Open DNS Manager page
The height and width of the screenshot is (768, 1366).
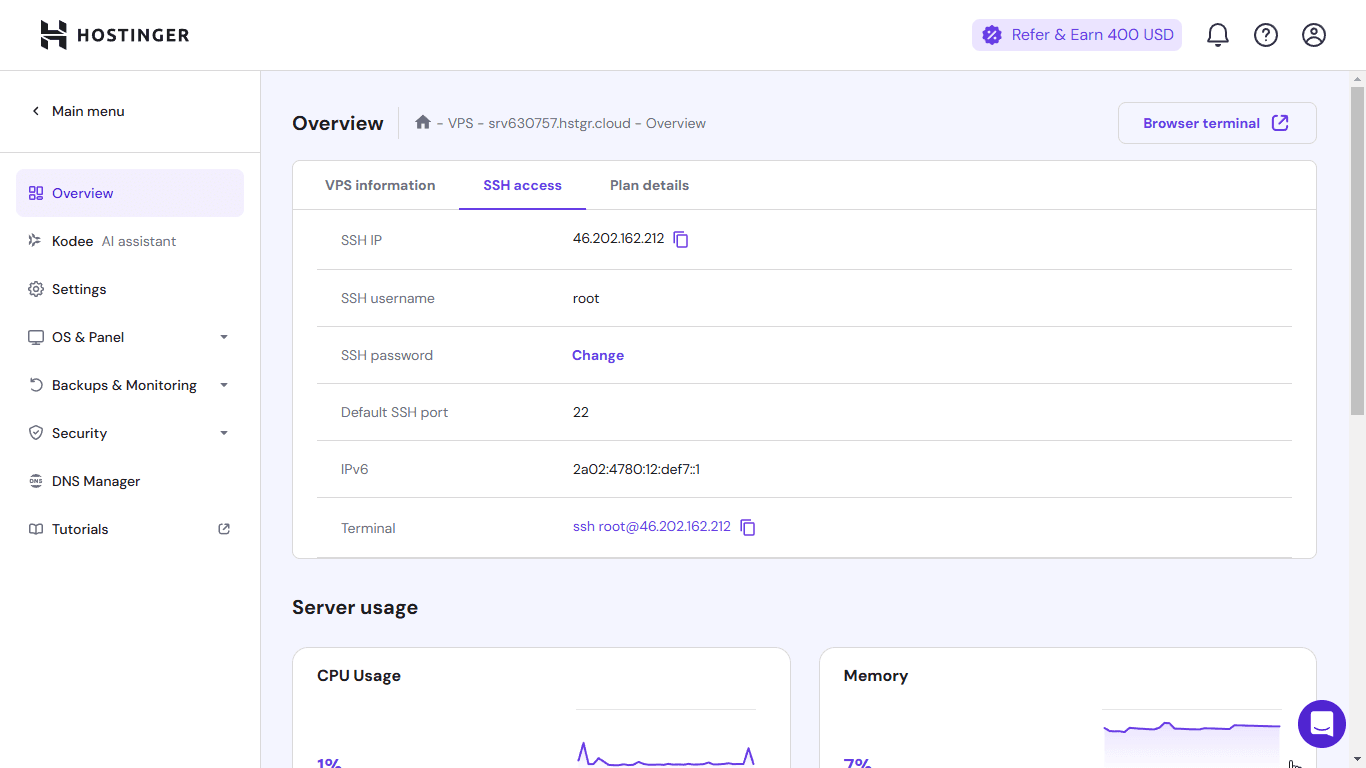[x=130, y=481]
